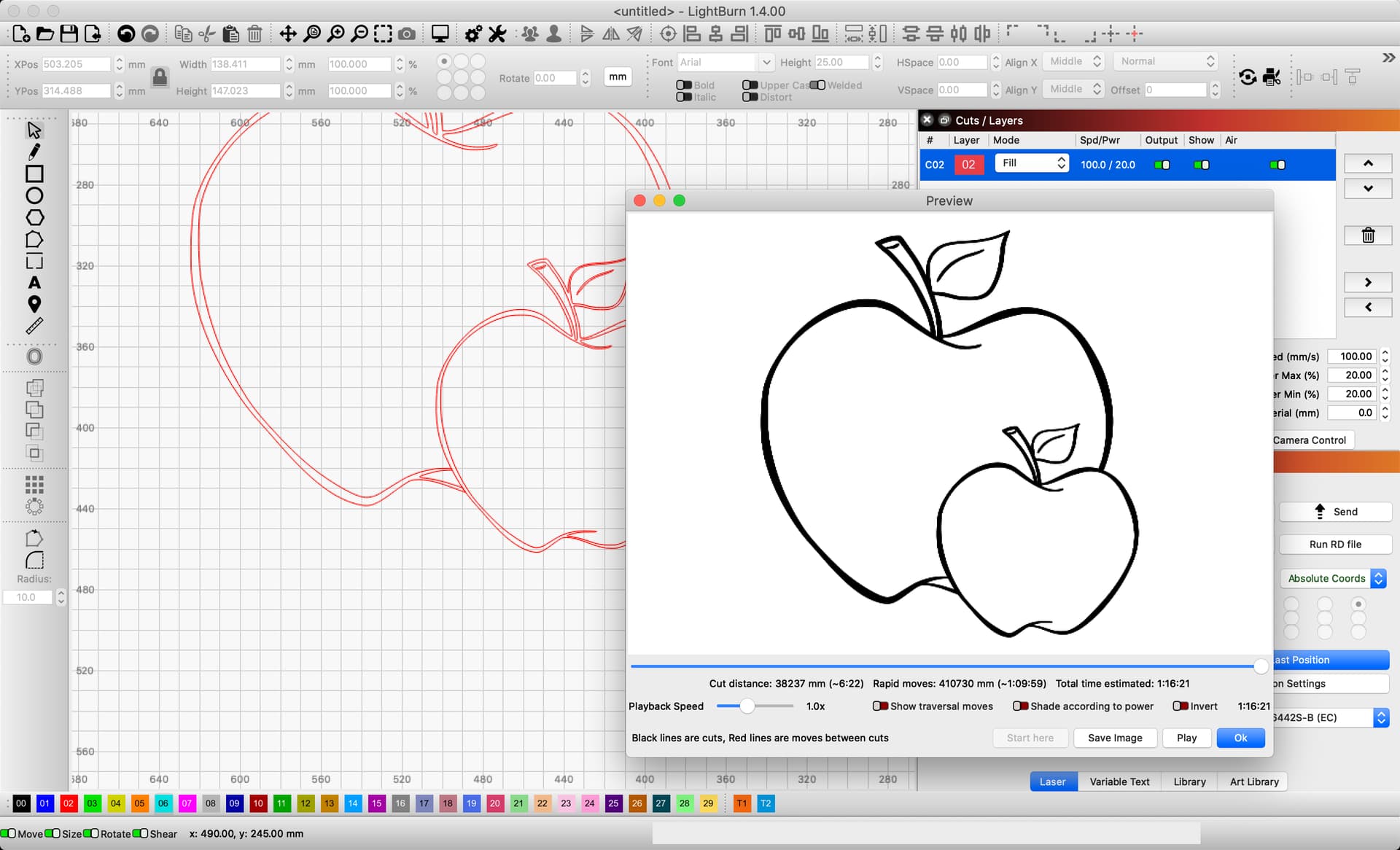Click the camera capture toolbar icon

(x=407, y=34)
